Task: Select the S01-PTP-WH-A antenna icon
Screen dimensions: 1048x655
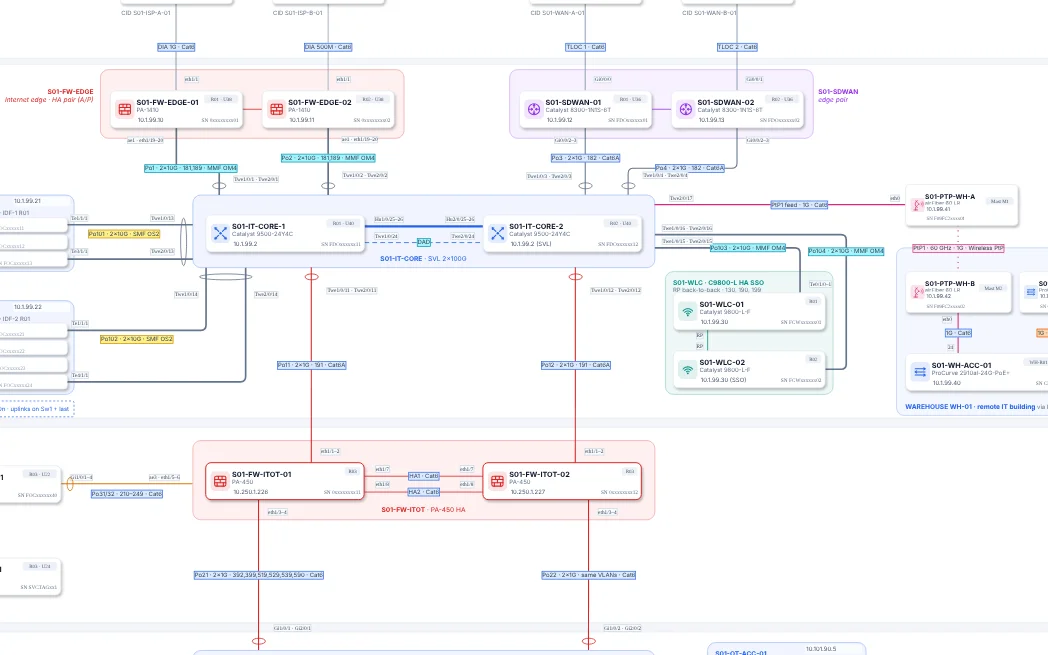Action: point(918,205)
